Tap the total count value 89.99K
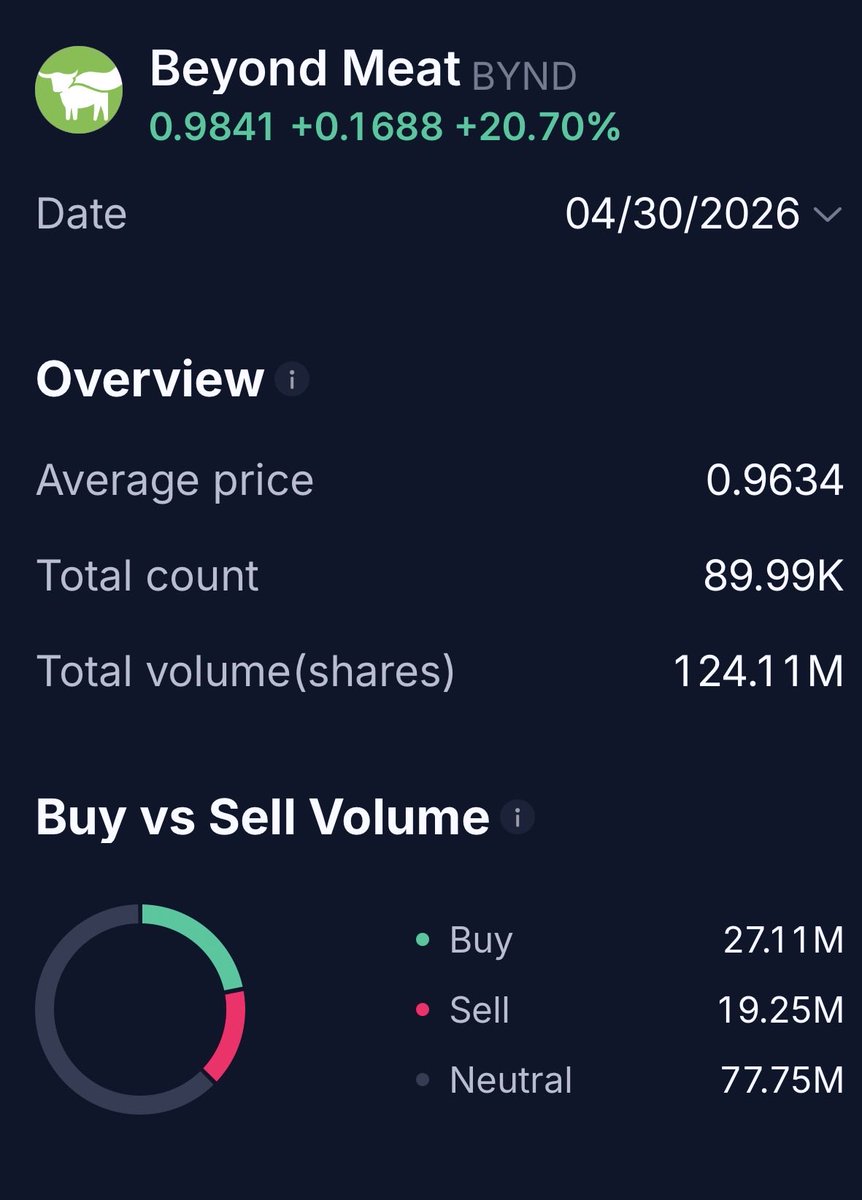 [773, 576]
